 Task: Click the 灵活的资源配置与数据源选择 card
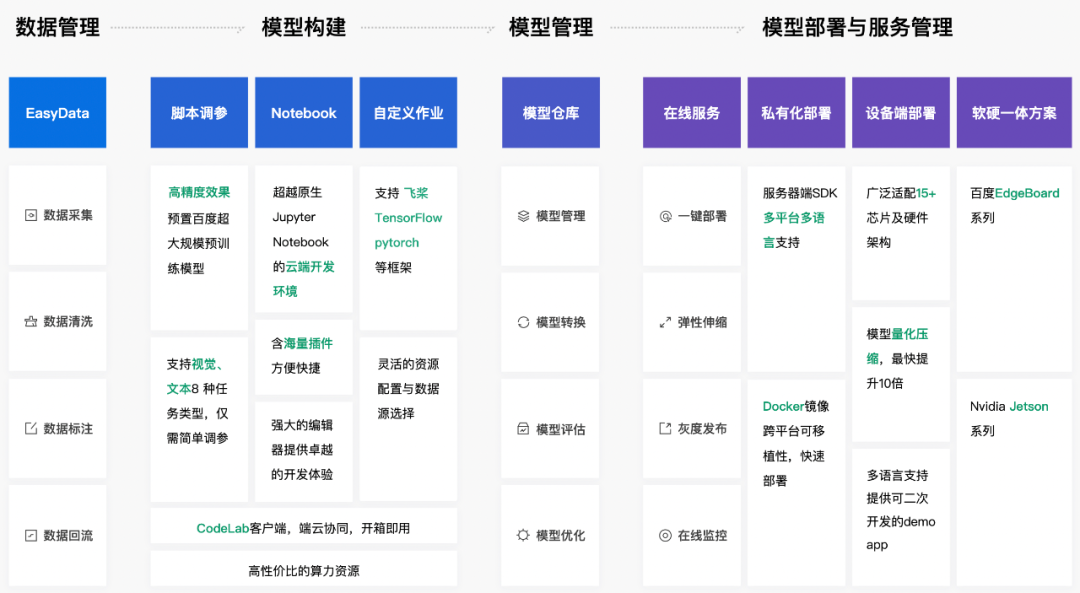[x=408, y=419]
